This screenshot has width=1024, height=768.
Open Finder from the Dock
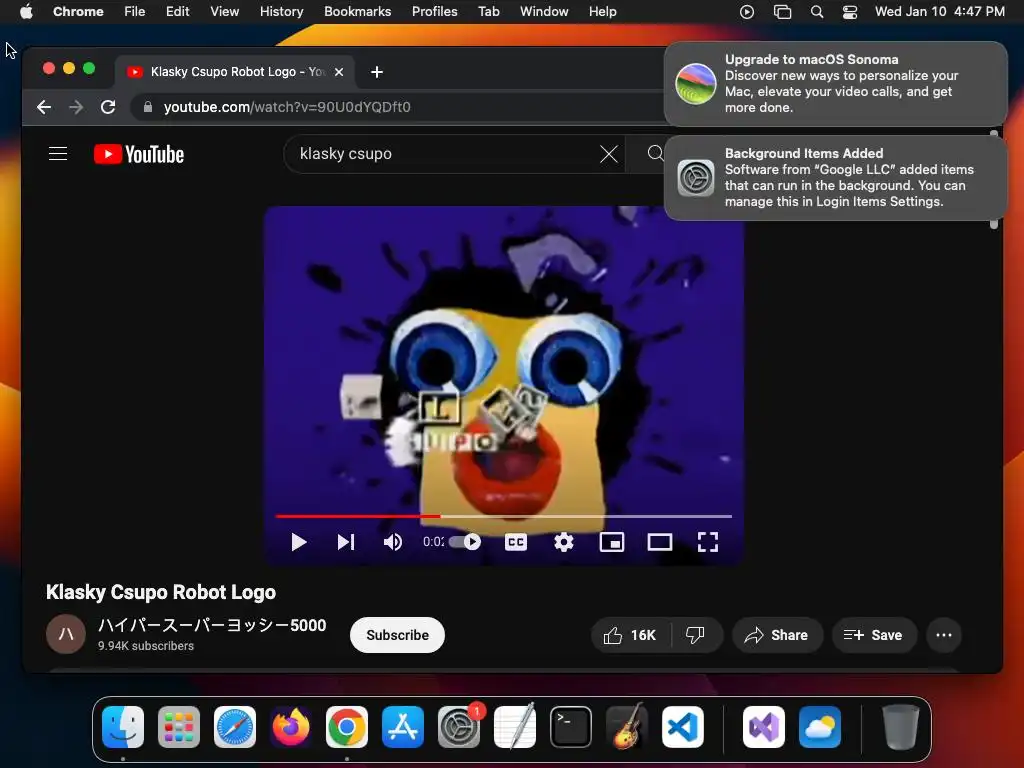coord(123,727)
